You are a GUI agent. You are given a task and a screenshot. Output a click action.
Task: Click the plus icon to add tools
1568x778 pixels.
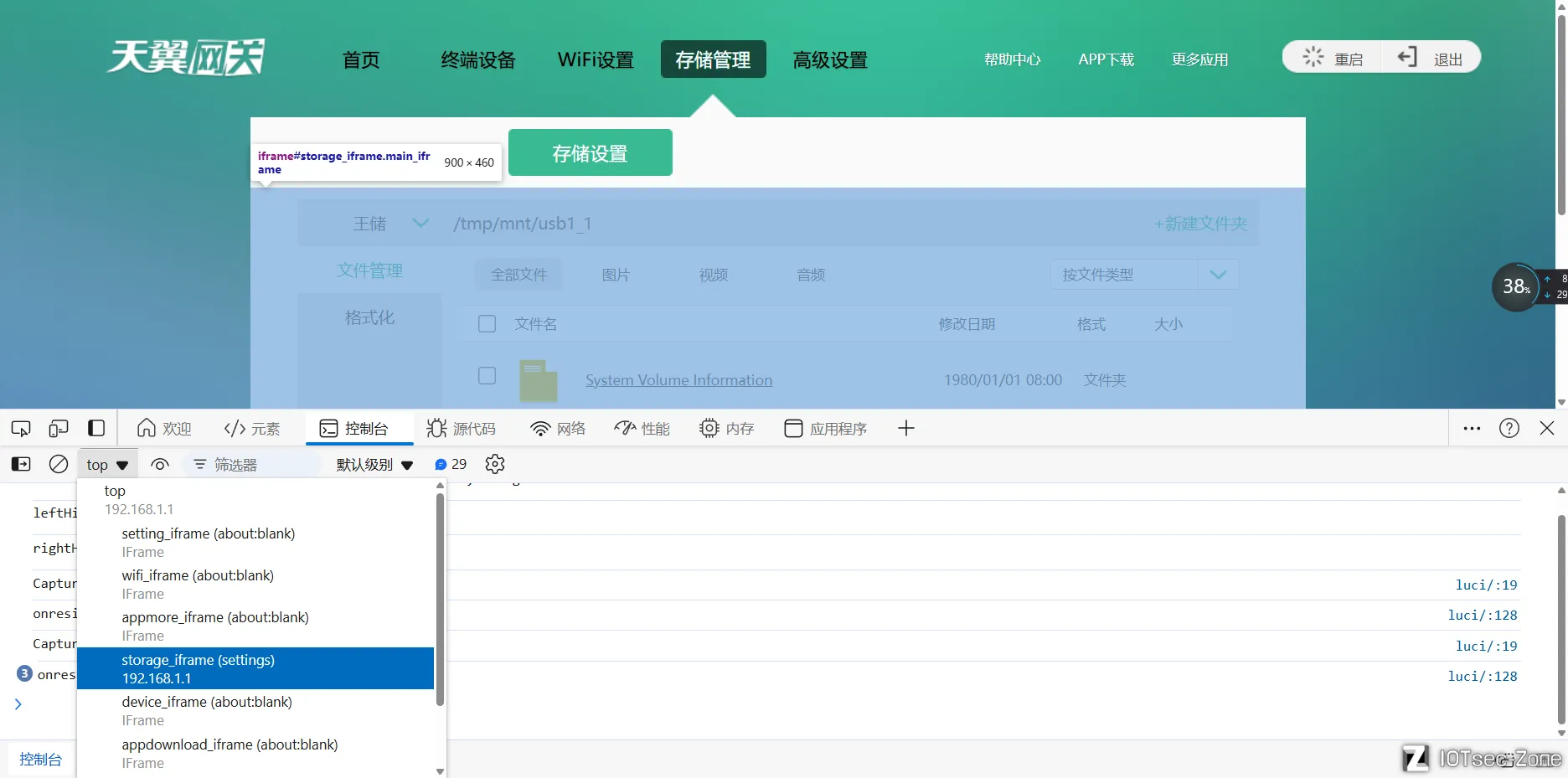tap(905, 429)
